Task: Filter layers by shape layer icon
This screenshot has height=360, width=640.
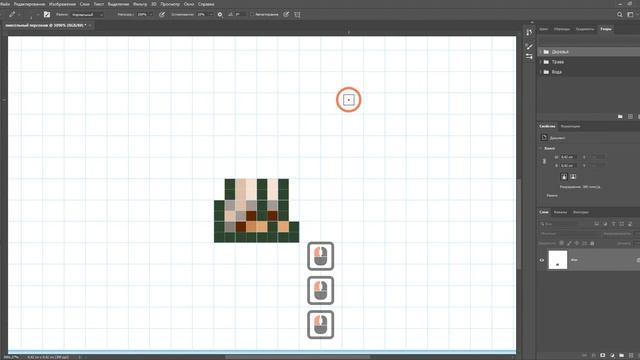Action: tap(622, 224)
